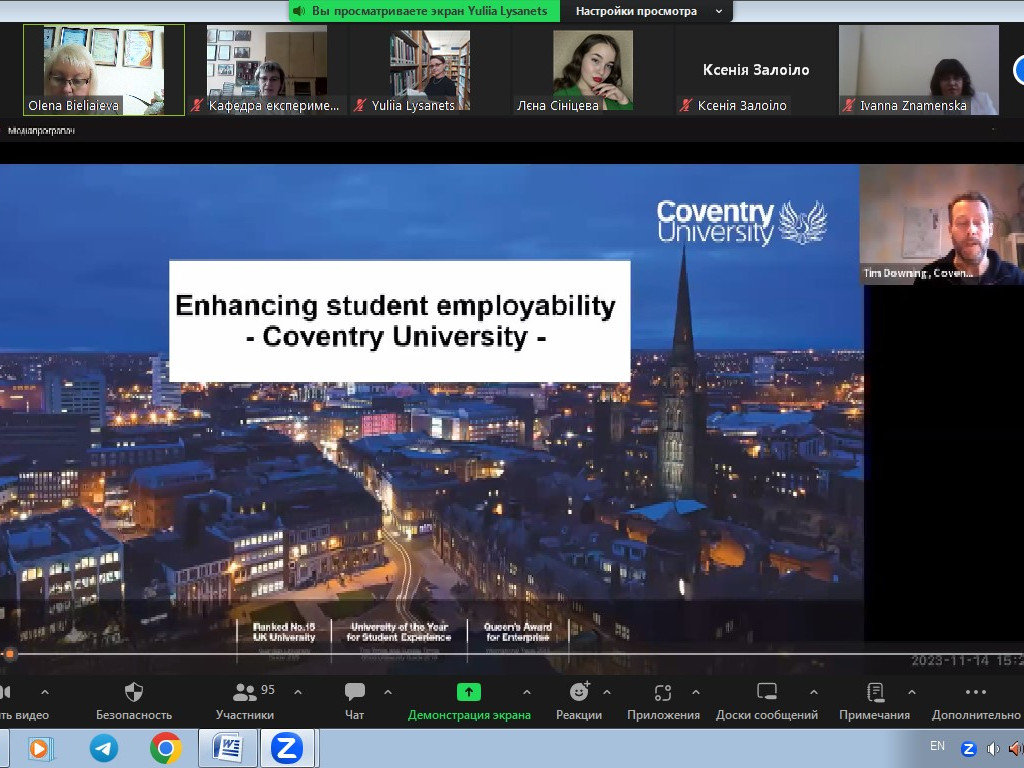
Task: Open the Настройки просмотра dropdown
Action: click(645, 11)
